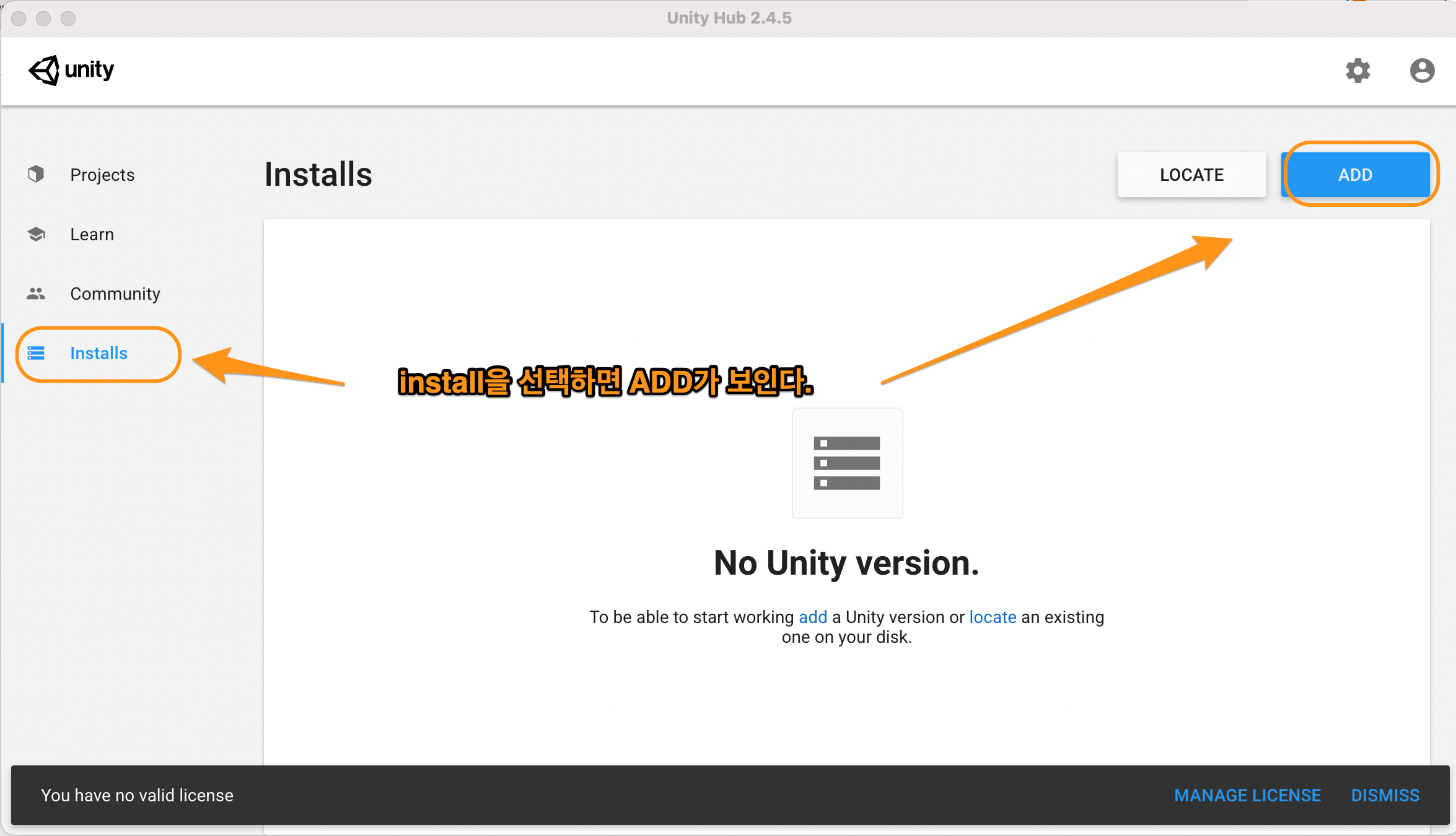Viewport: 1456px width, 836px height.
Task: Switch to the Projects section
Action: point(102,175)
